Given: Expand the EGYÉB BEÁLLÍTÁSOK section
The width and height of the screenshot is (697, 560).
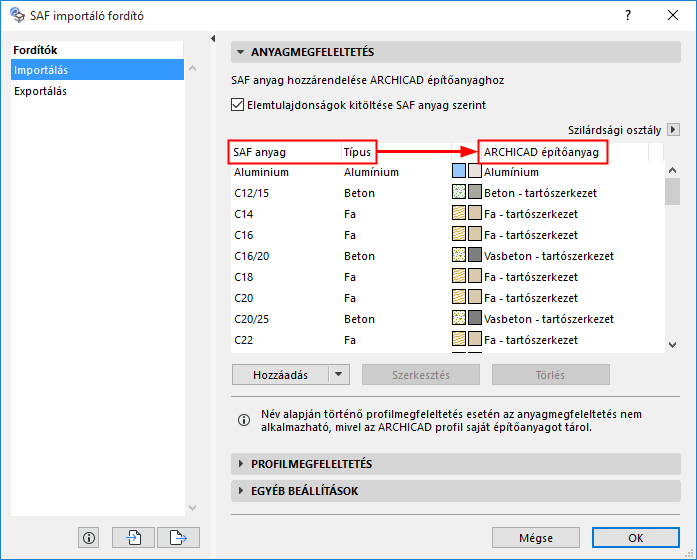Looking at the screenshot, I should click(x=240, y=491).
